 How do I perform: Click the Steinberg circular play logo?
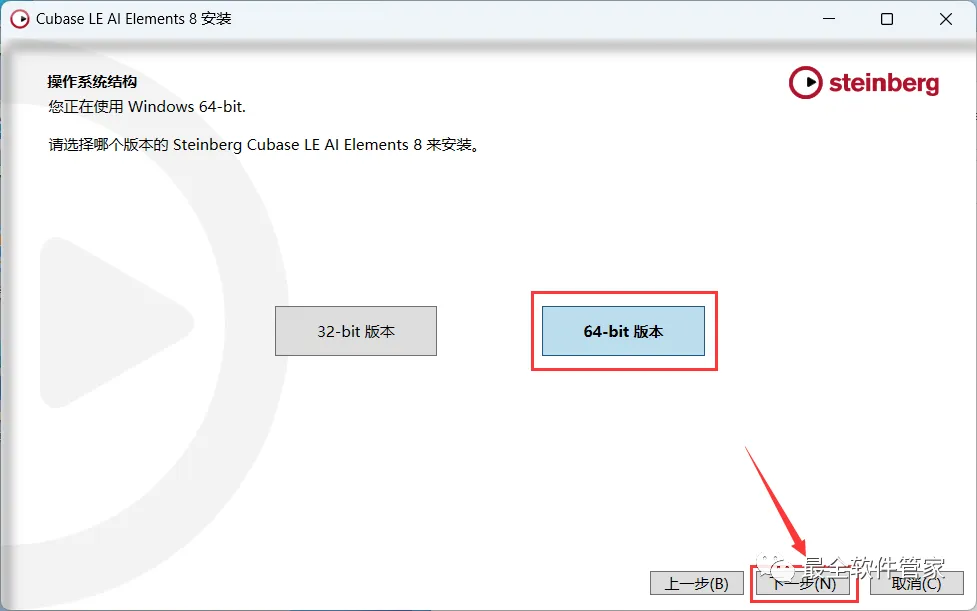pyautogui.click(x=806, y=82)
